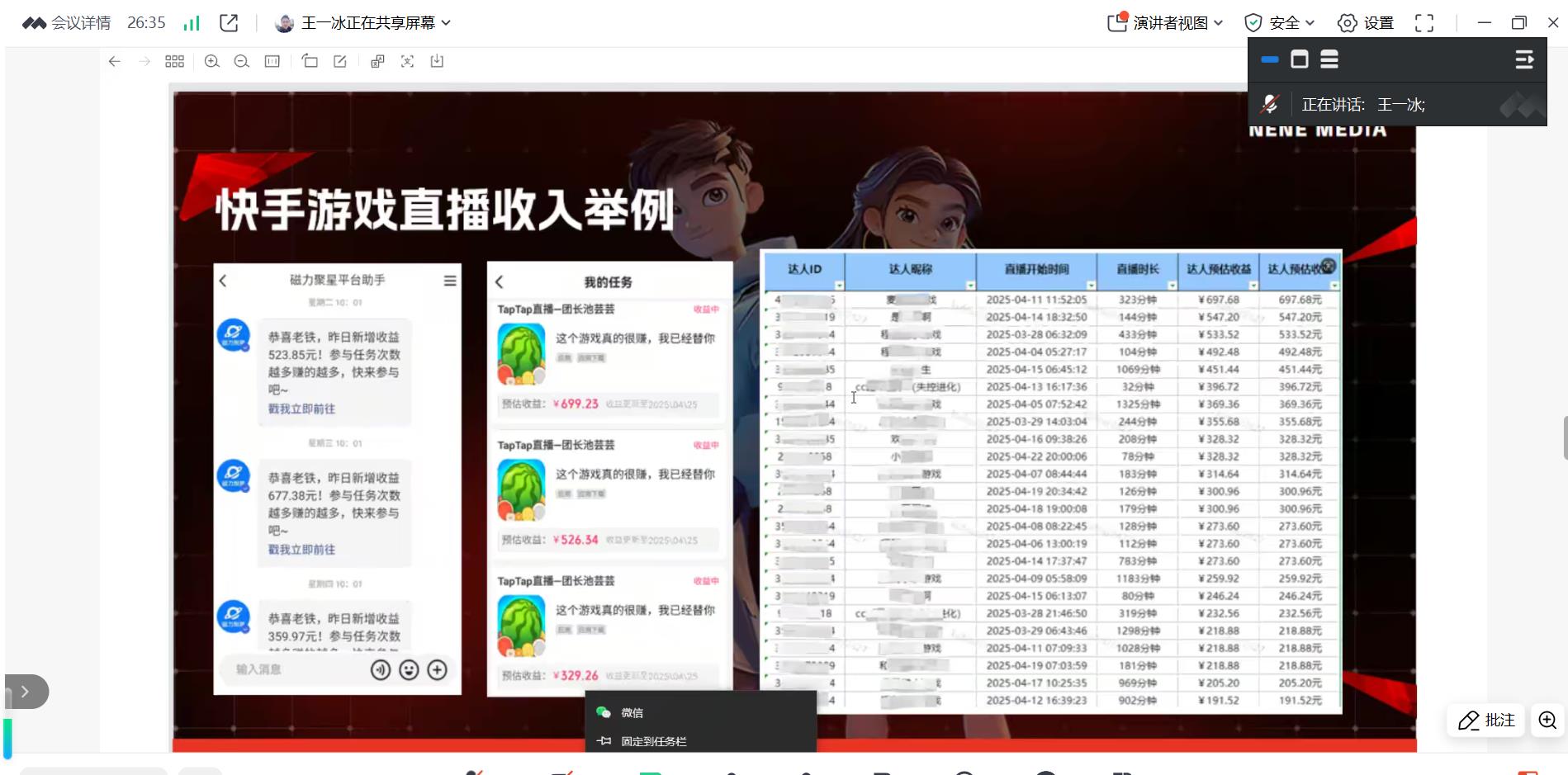Rotate the image with the rotate icon

(310, 61)
